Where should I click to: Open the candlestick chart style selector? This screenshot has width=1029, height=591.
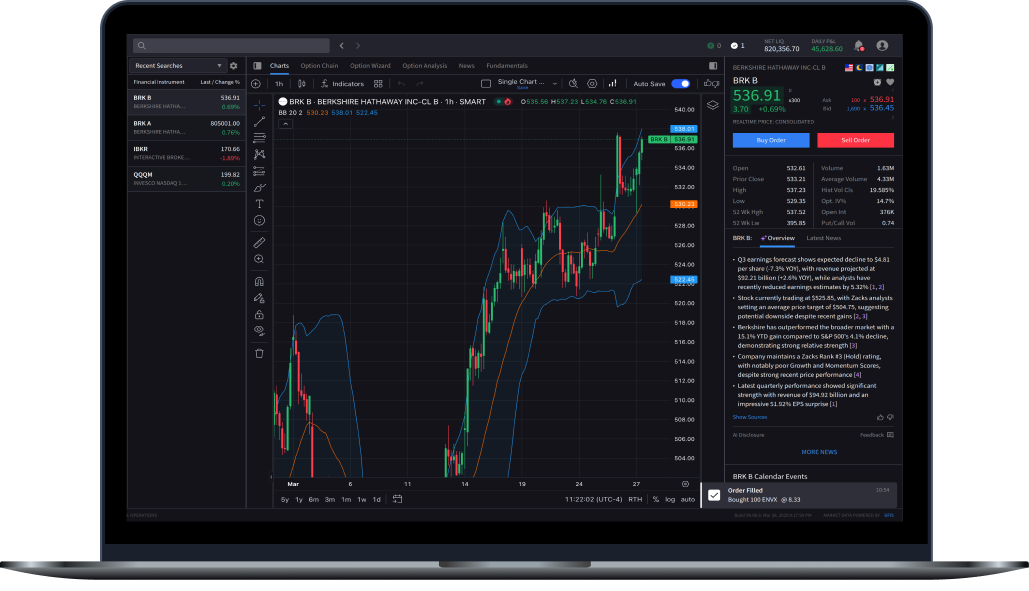pos(302,83)
